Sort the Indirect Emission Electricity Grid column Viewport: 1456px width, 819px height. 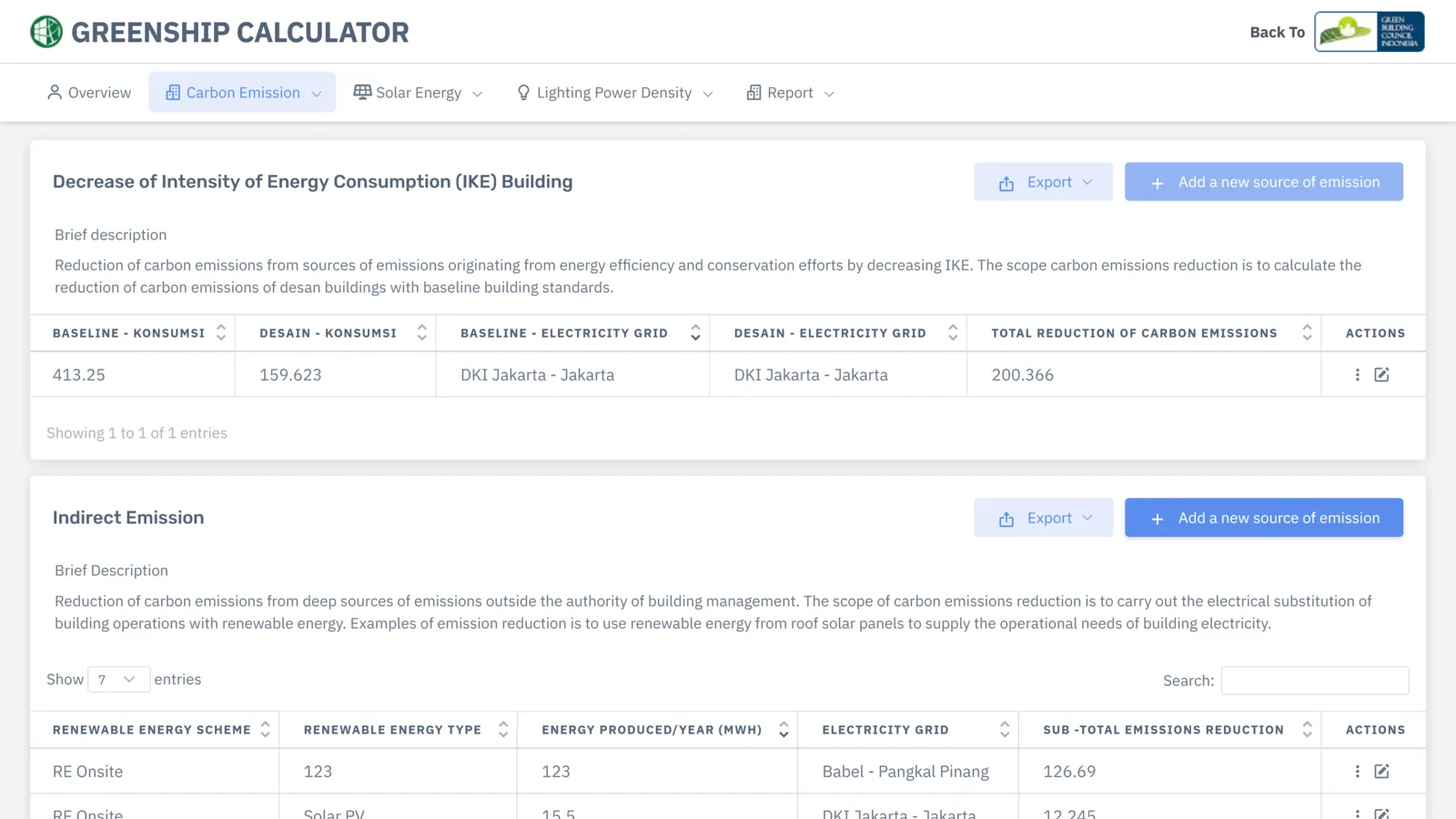point(908,730)
